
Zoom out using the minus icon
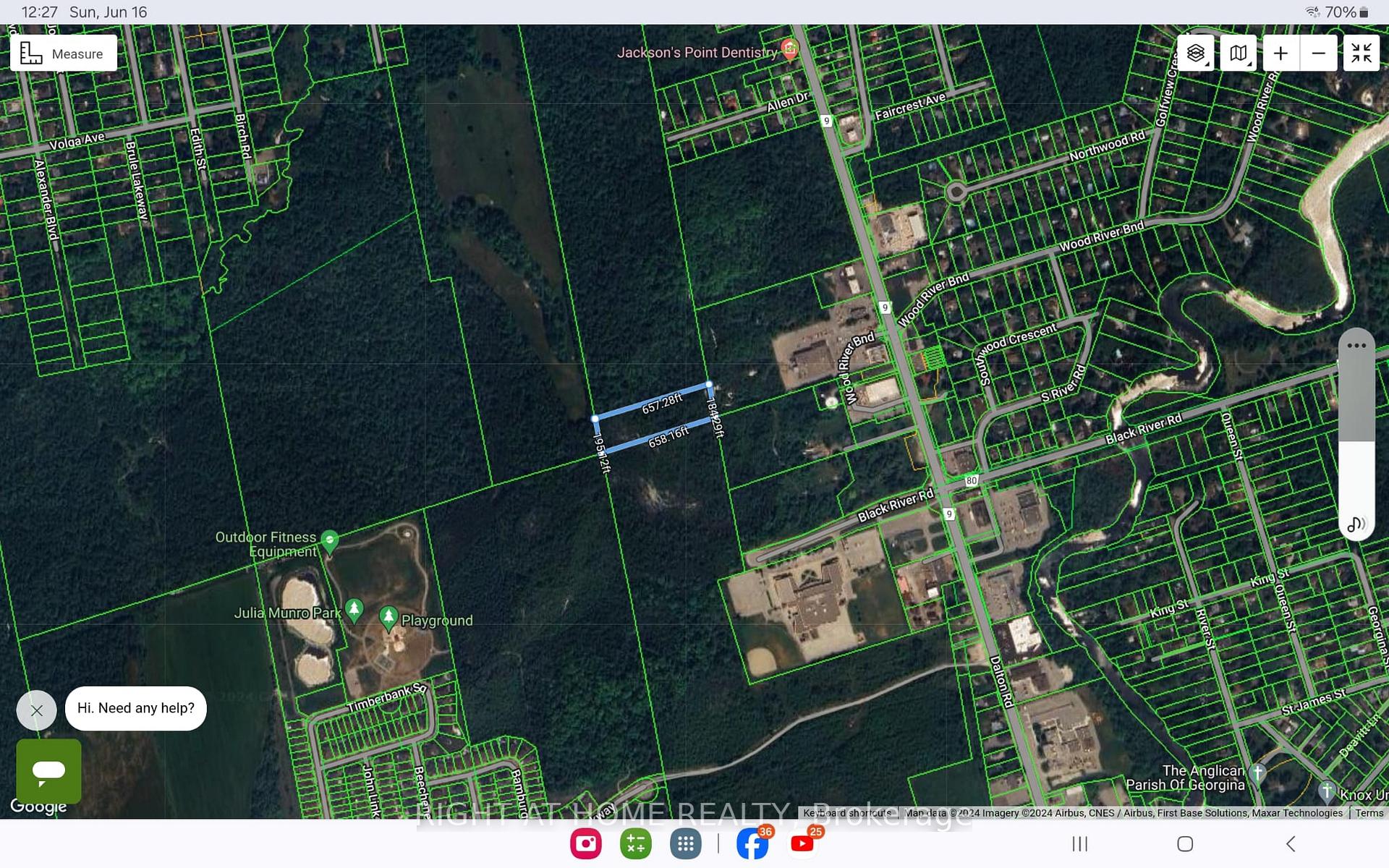tap(1318, 52)
